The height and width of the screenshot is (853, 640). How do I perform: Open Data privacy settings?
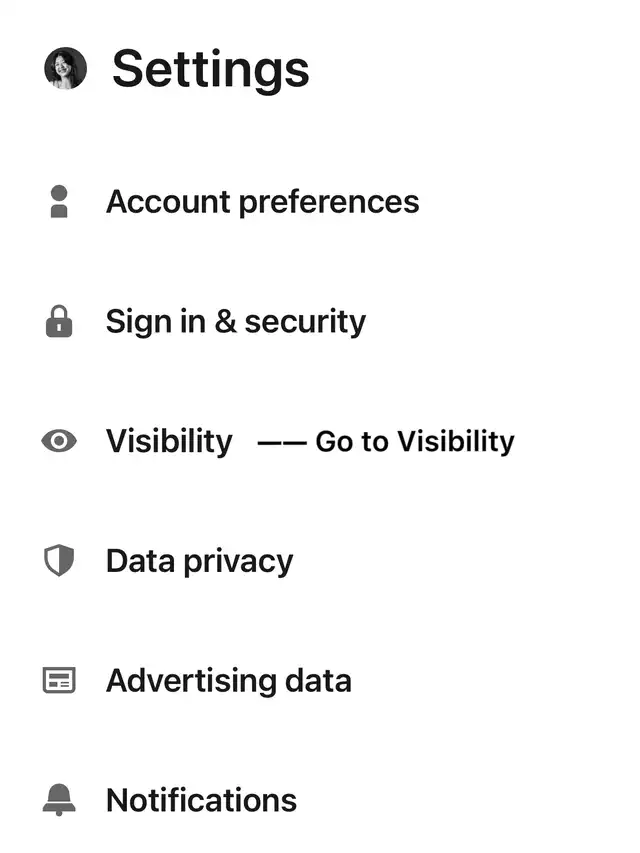200,561
